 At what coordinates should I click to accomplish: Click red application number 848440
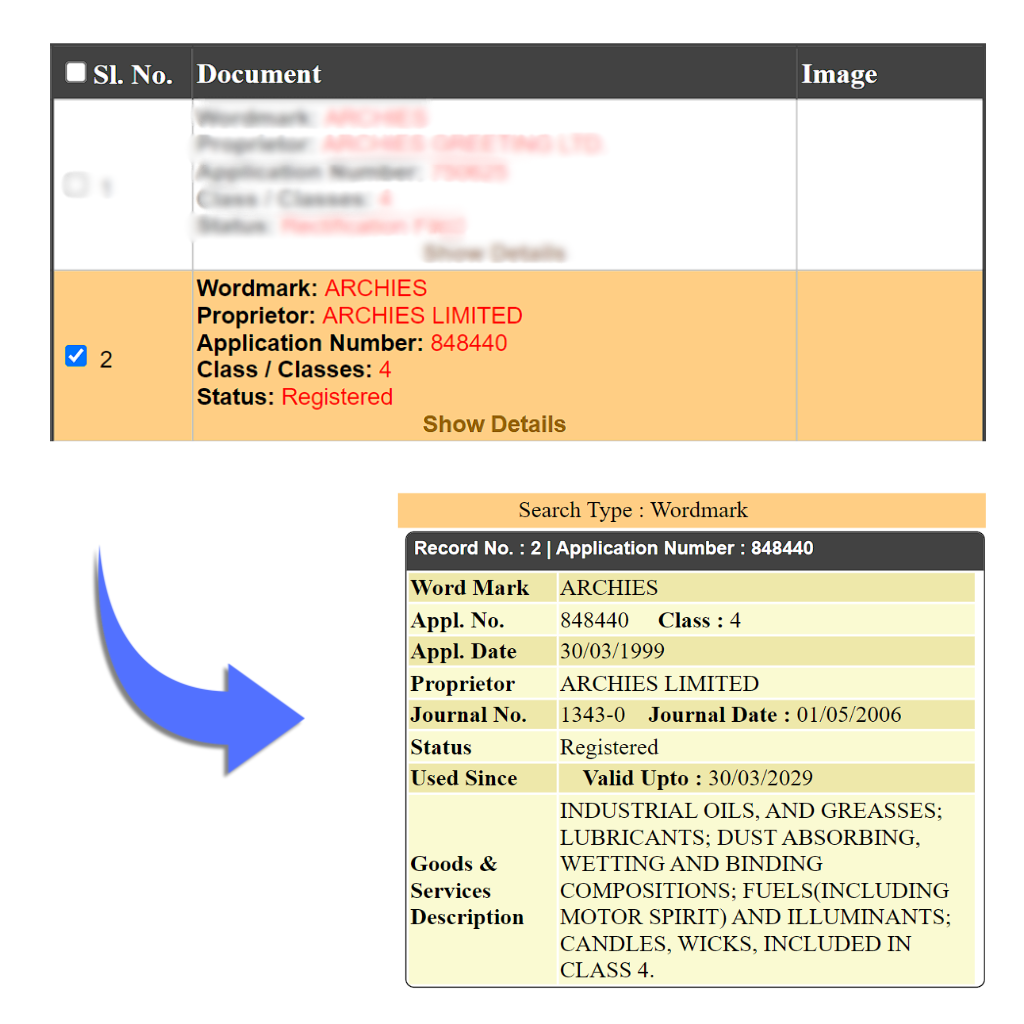[x=469, y=343]
